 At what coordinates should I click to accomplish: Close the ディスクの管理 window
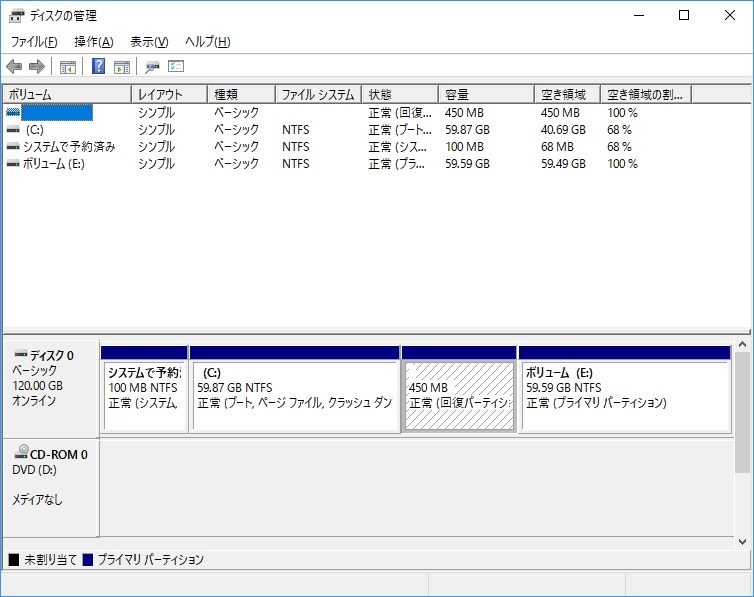[x=729, y=15]
